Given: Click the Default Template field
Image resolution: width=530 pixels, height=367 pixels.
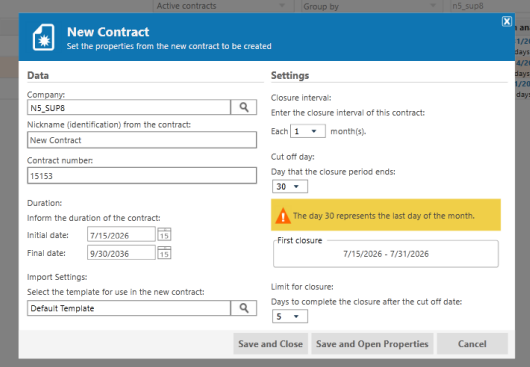Looking at the screenshot, I should pos(129,308).
